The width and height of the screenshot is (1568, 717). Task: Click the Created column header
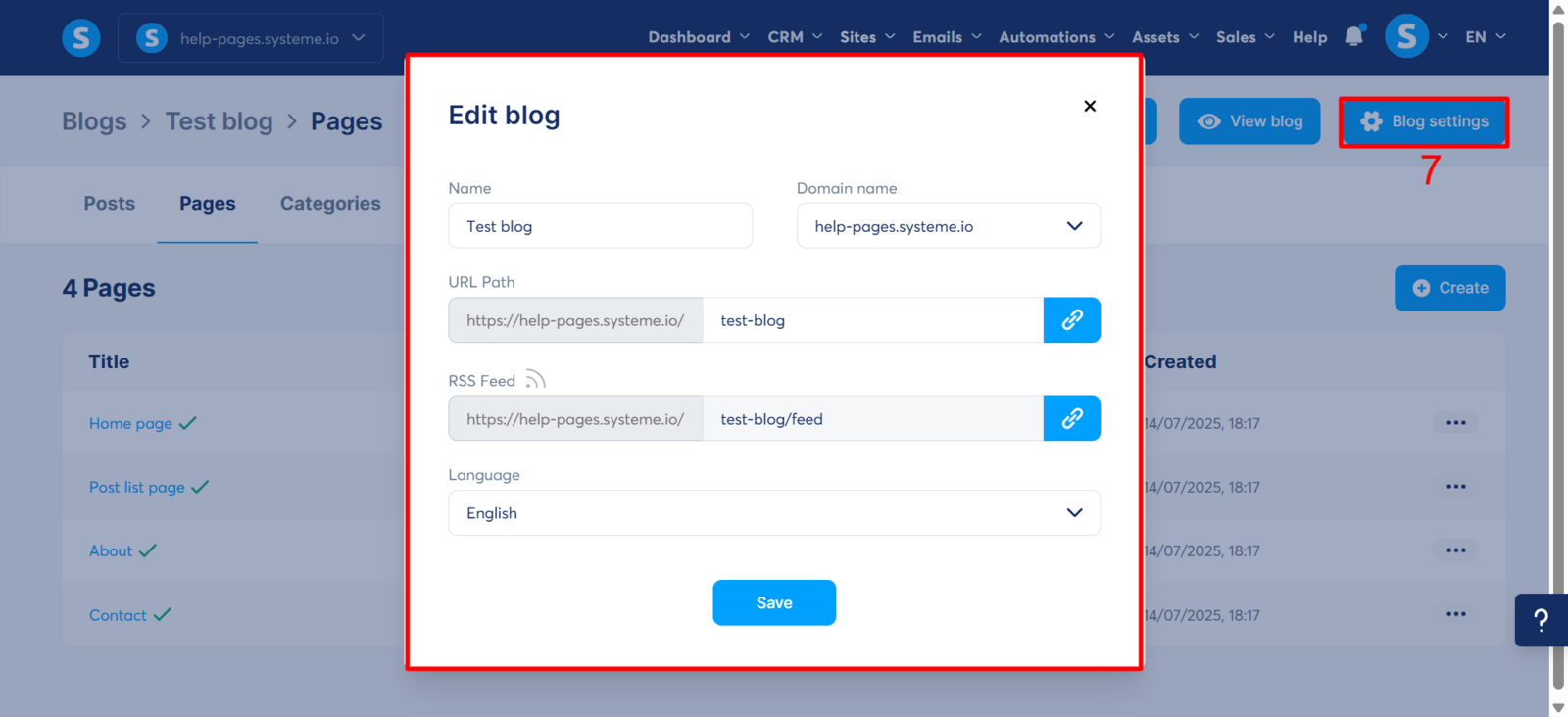pos(1180,361)
